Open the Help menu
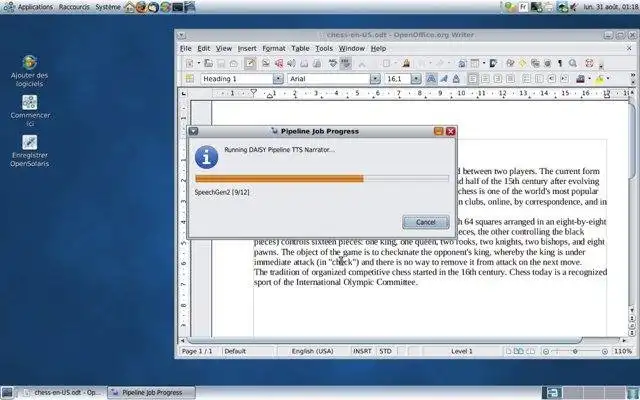The height and width of the screenshot is (400, 640). point(378,48)
